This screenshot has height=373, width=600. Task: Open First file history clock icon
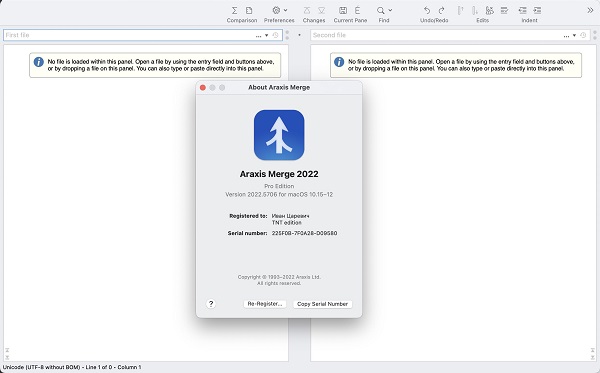click(x=276, y=35)
